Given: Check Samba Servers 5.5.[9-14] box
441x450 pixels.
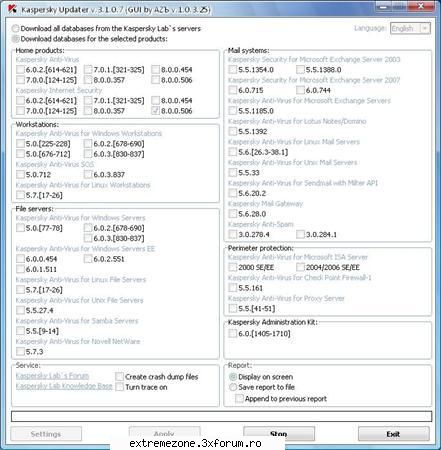Looking at the screenshot, I should tap(20, 331).
